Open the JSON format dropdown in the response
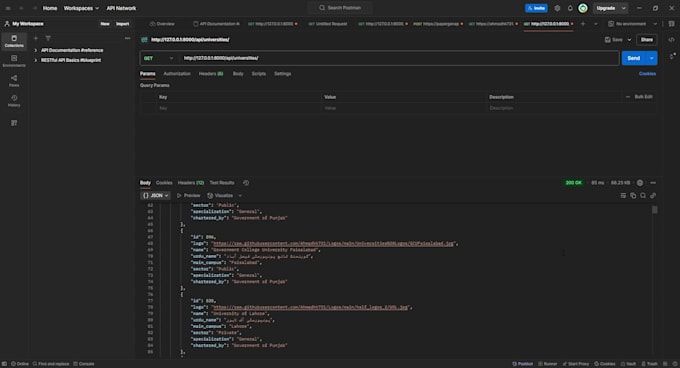The height and width of the screenshot is (368, 680). pyautogui.click(x=156, y=196)
